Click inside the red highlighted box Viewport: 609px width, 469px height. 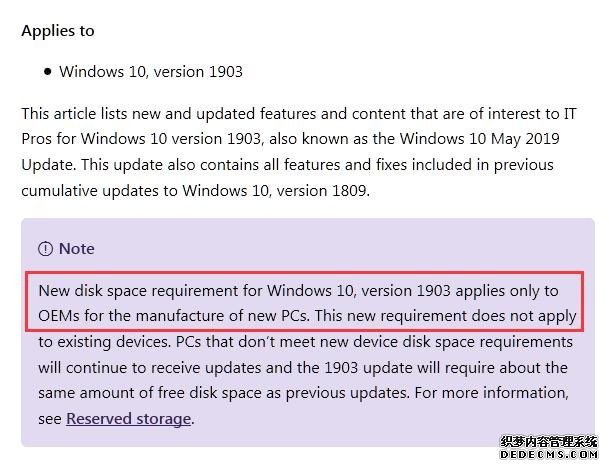(304, 302)
